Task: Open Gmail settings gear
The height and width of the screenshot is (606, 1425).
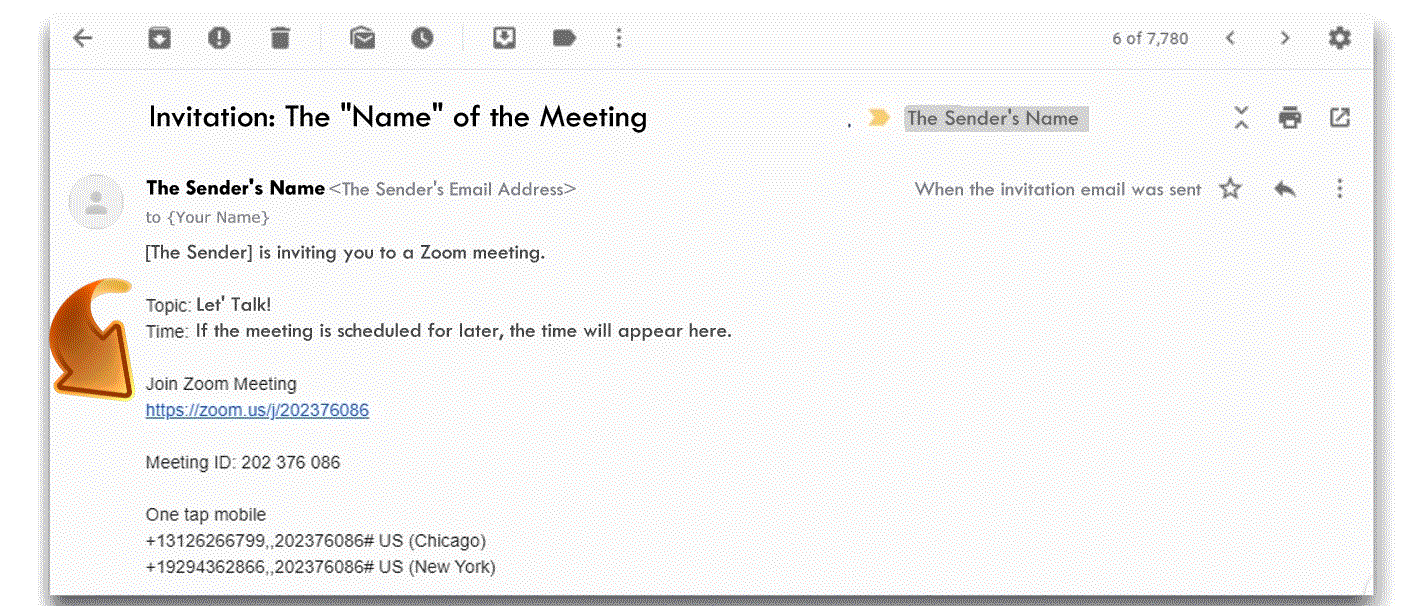Action: (x=1339, y=38)
